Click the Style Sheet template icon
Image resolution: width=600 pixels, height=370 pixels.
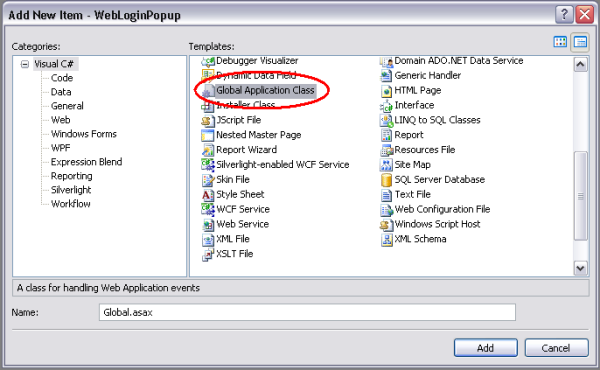point(208,195)
